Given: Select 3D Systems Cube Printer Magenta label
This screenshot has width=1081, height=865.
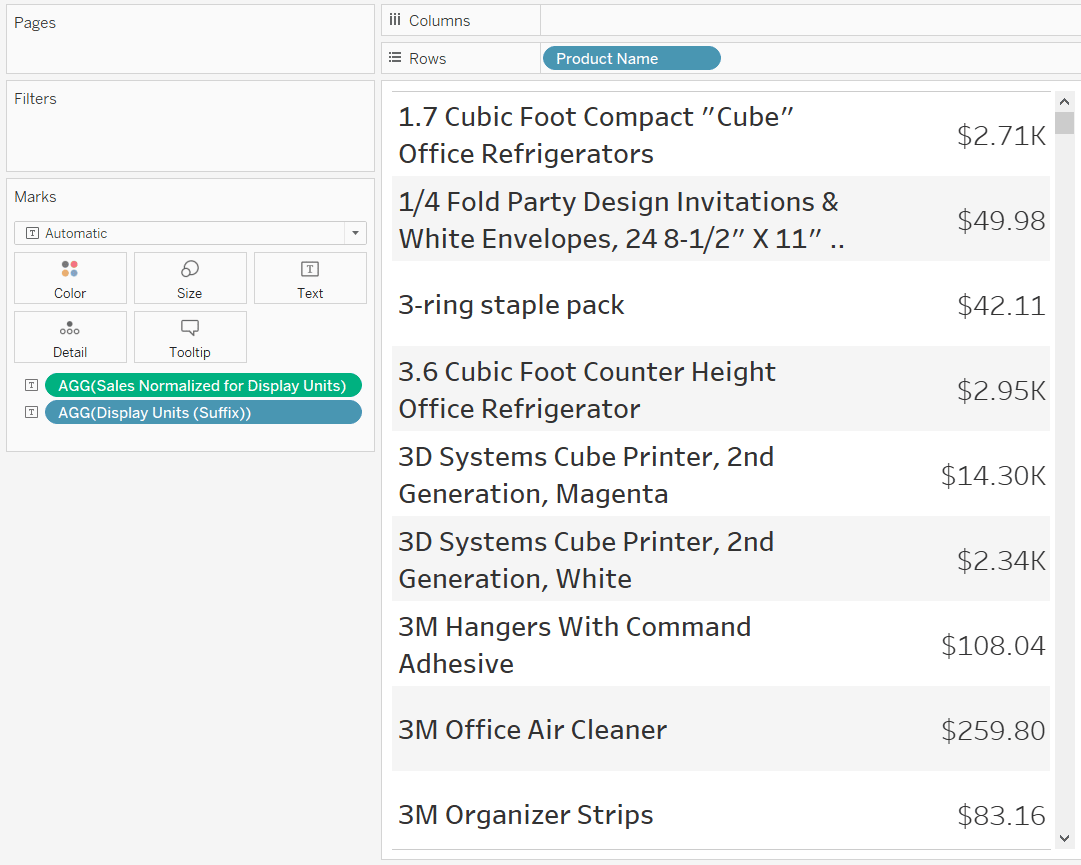Looking at the screenshot, I should (587, 475).
